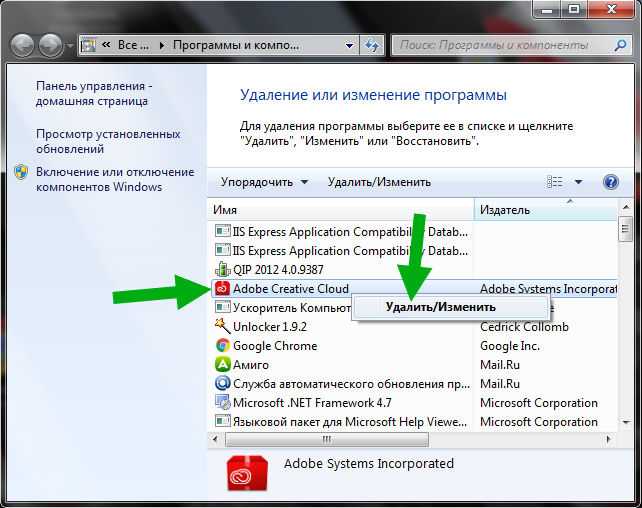642x508 pixels.
Task: Click the horizontal scrollbar thumb
Action: coord(327,440)
